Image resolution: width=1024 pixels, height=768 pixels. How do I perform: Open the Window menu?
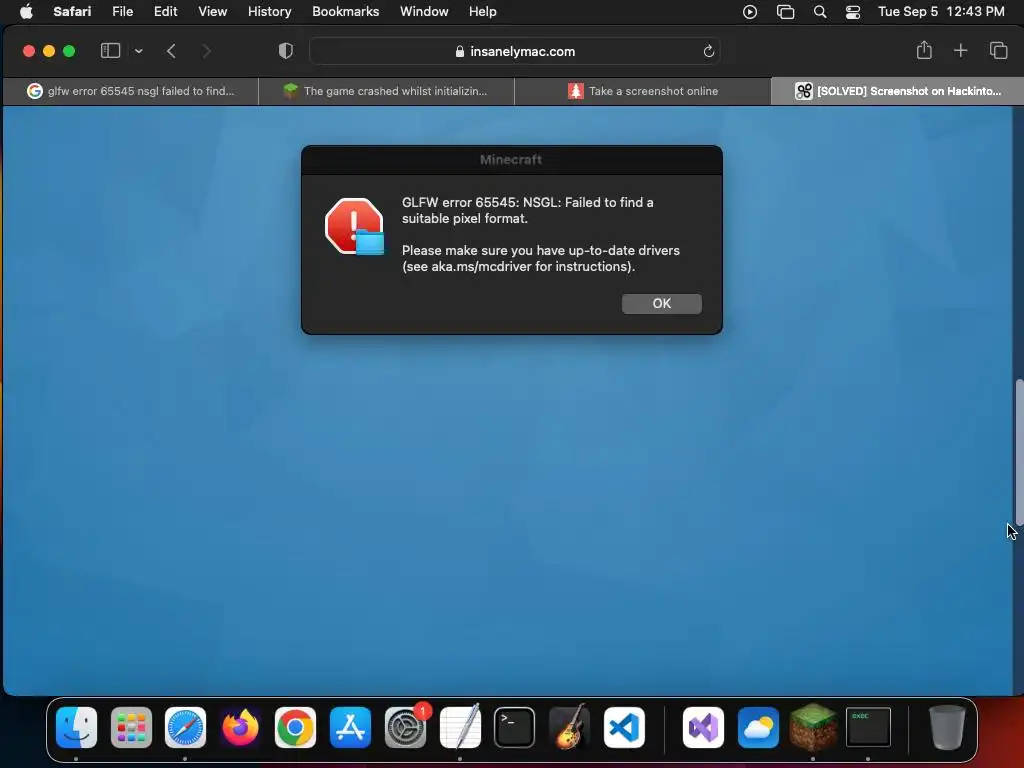424,12
